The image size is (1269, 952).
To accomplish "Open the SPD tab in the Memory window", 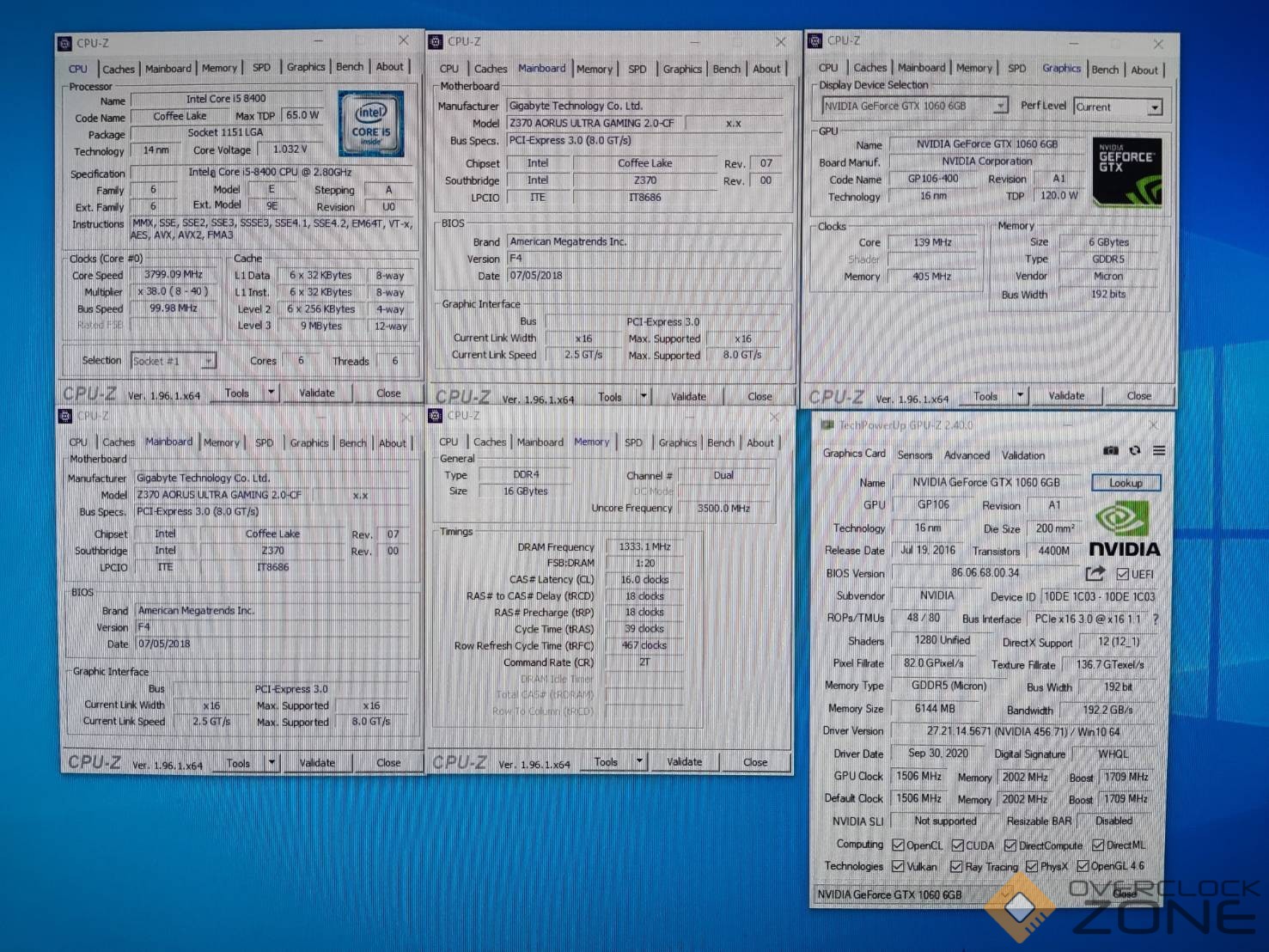I will [633, 442].
